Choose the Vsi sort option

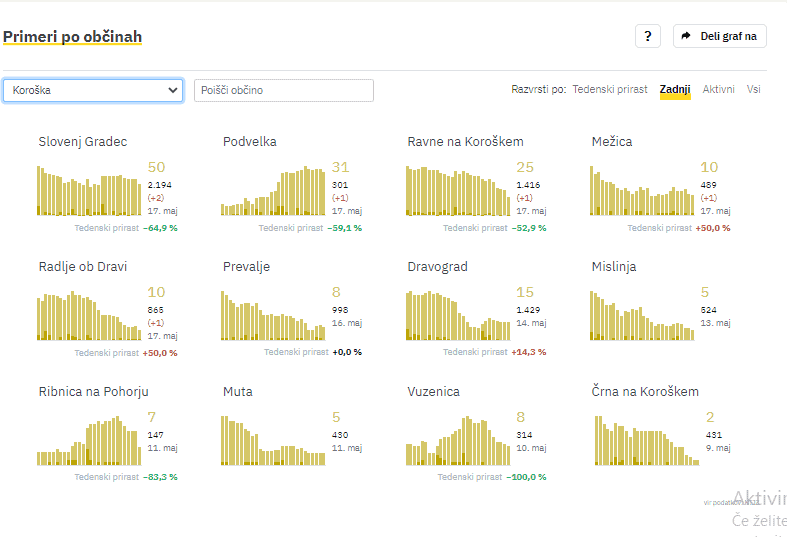(x=753, y=90)
